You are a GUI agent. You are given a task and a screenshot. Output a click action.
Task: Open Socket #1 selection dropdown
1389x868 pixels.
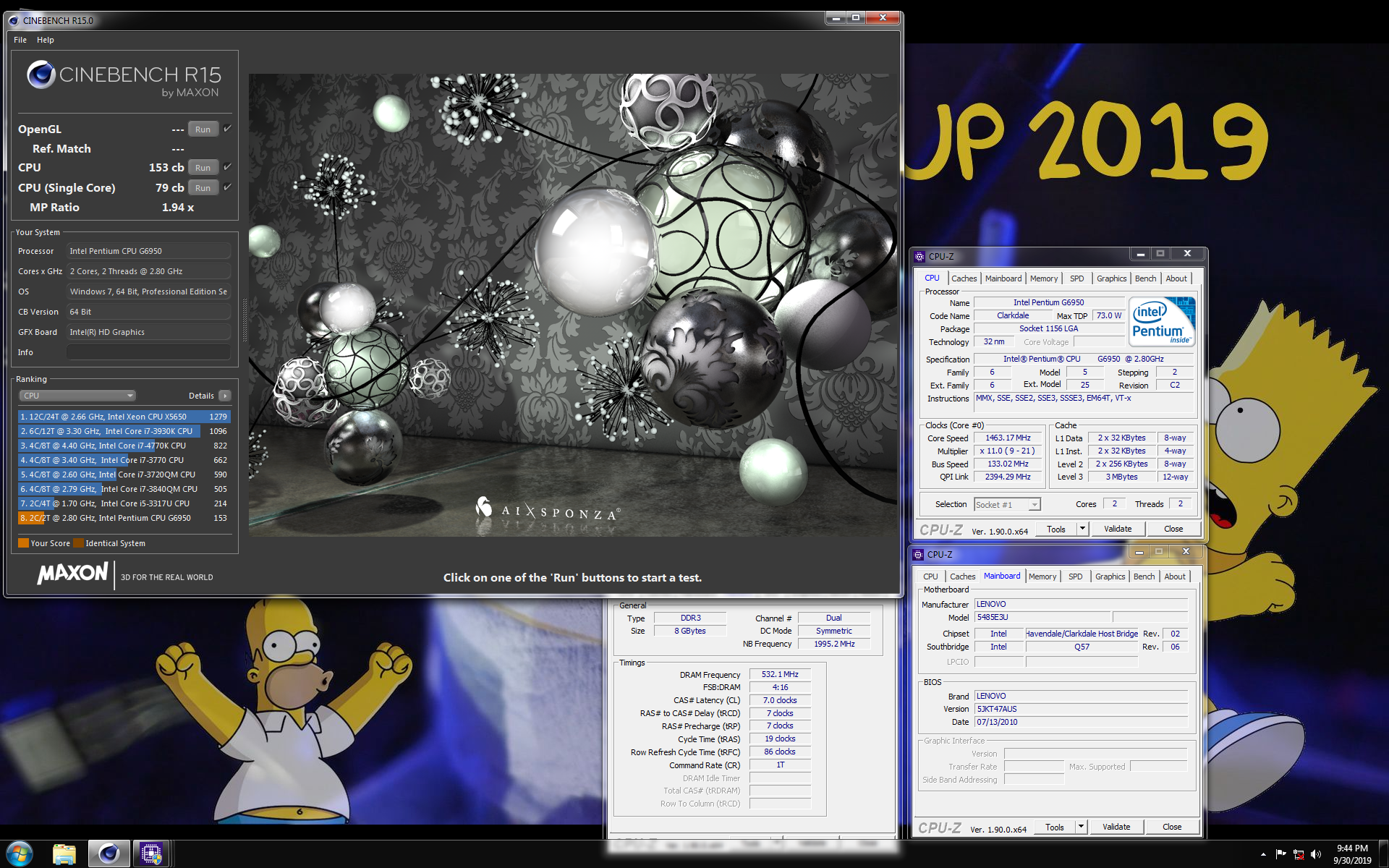point(1007,505)
